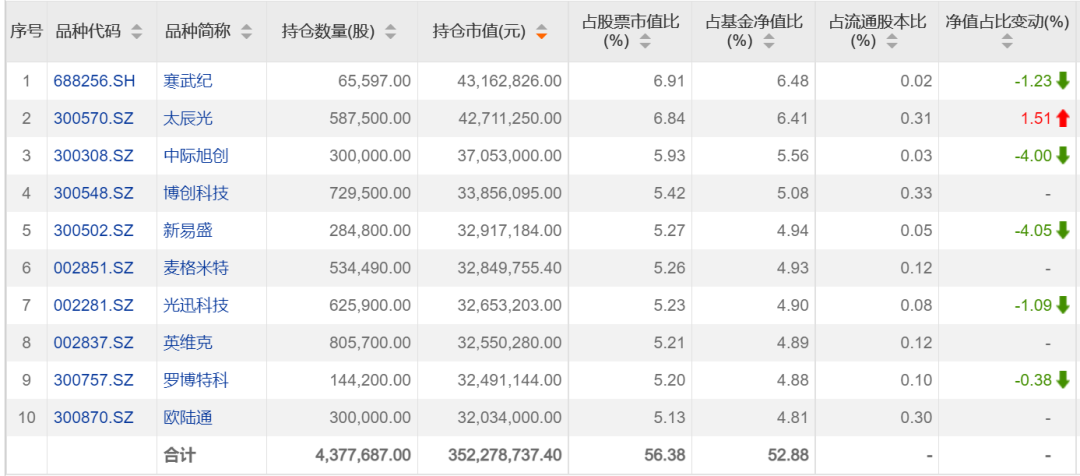Click green down arrow beside -4.05

point(1063,231)
